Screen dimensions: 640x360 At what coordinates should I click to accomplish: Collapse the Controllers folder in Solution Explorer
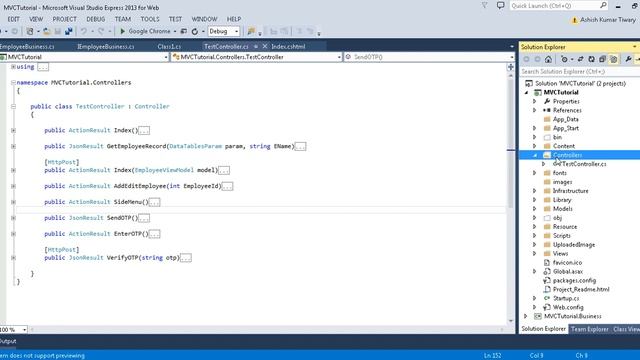coord(535,155)
